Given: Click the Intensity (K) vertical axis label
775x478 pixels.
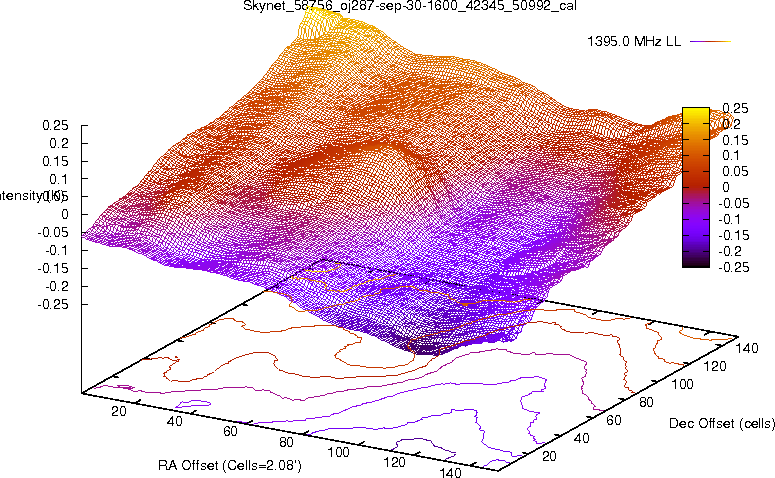Looking at the screenshot, I should pos(31,196).
